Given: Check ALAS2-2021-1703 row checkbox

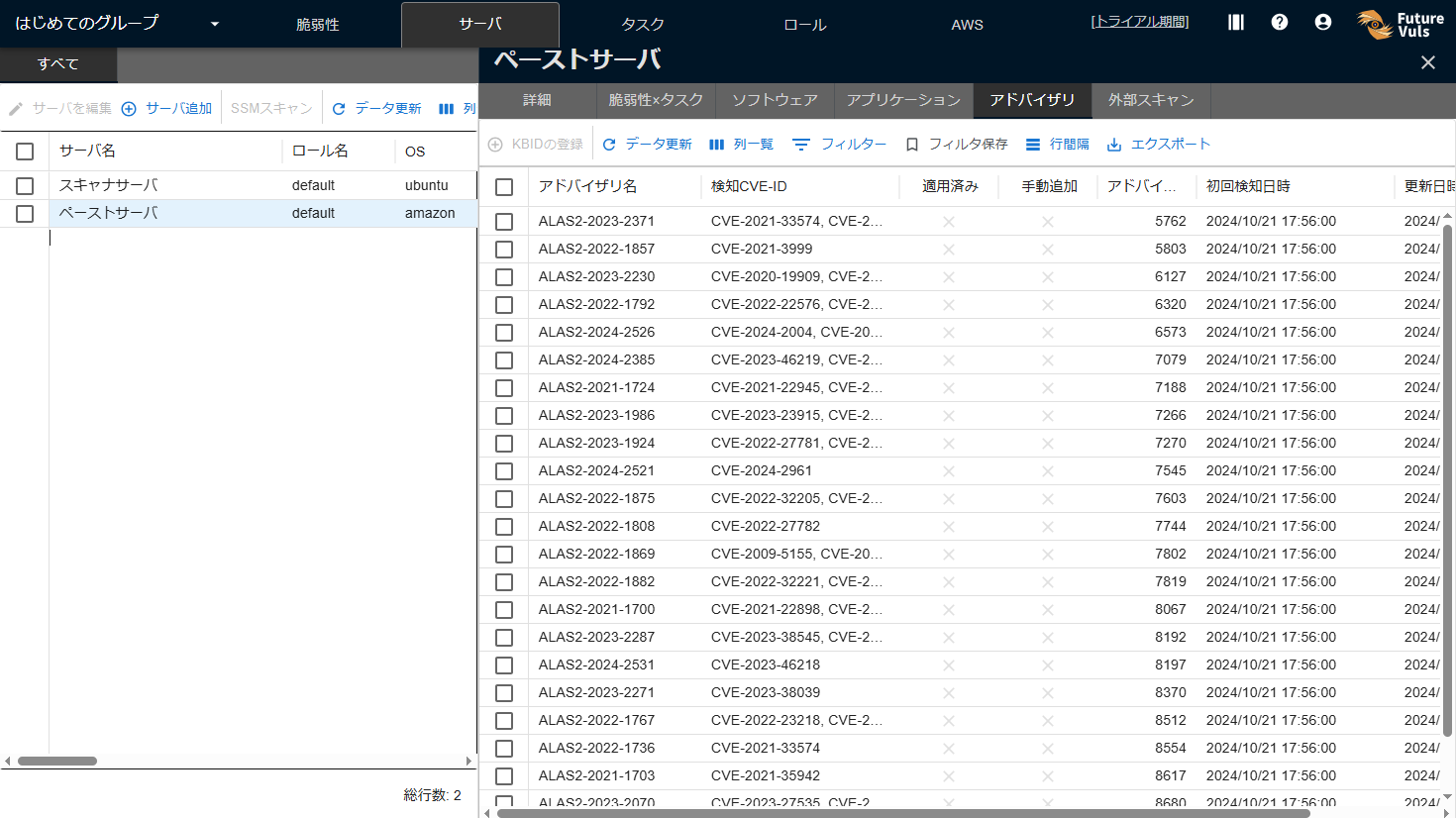Looking at the screenshot, I should point(504,776).
